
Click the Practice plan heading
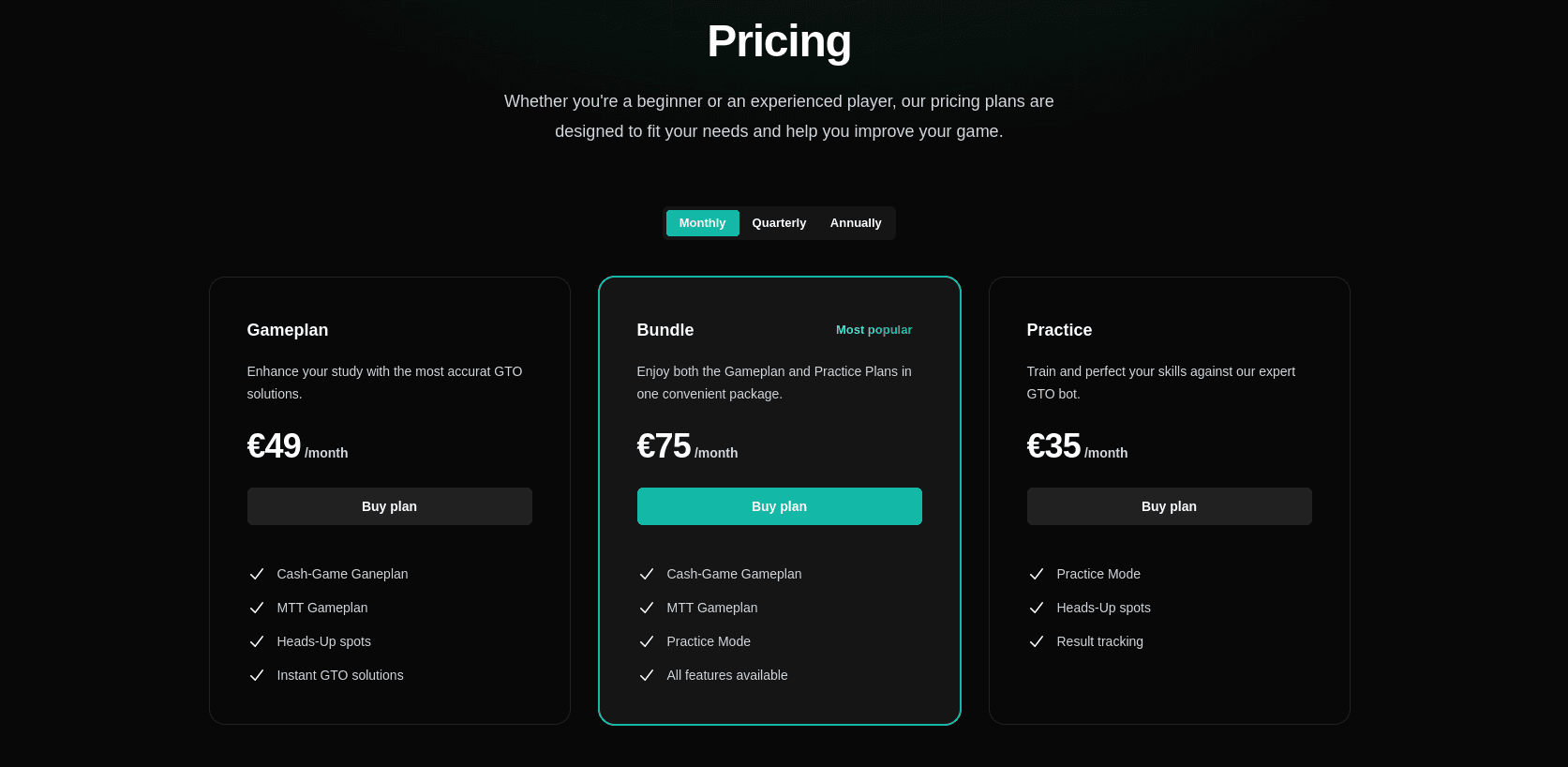pos(1059,330)
